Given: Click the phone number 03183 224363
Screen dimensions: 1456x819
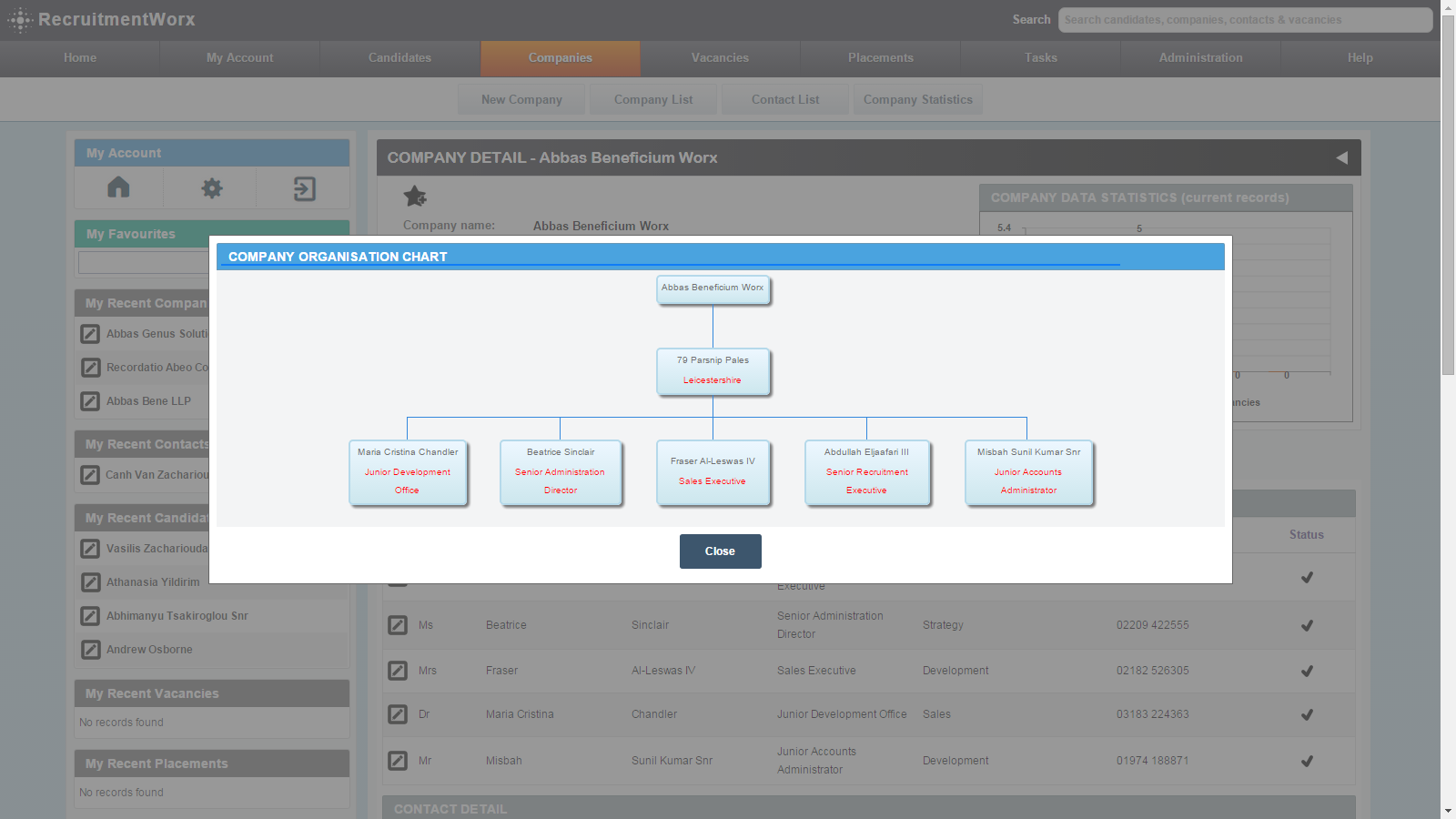Looking at the screenshot, I should pyautogui.click(x=1153, y=714).
